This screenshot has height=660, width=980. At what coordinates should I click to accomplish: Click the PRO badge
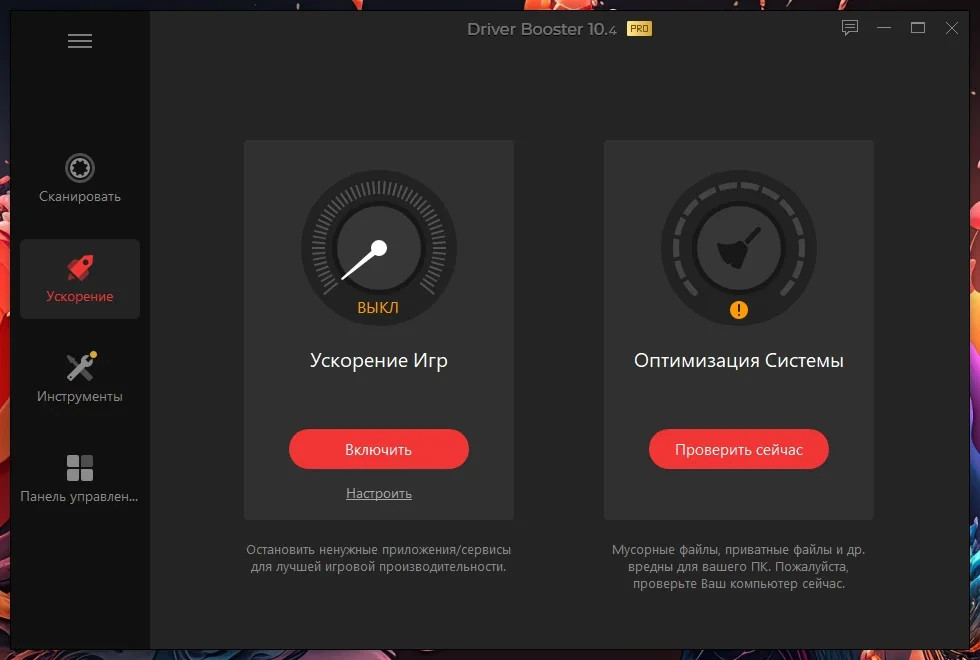[639, 29]
